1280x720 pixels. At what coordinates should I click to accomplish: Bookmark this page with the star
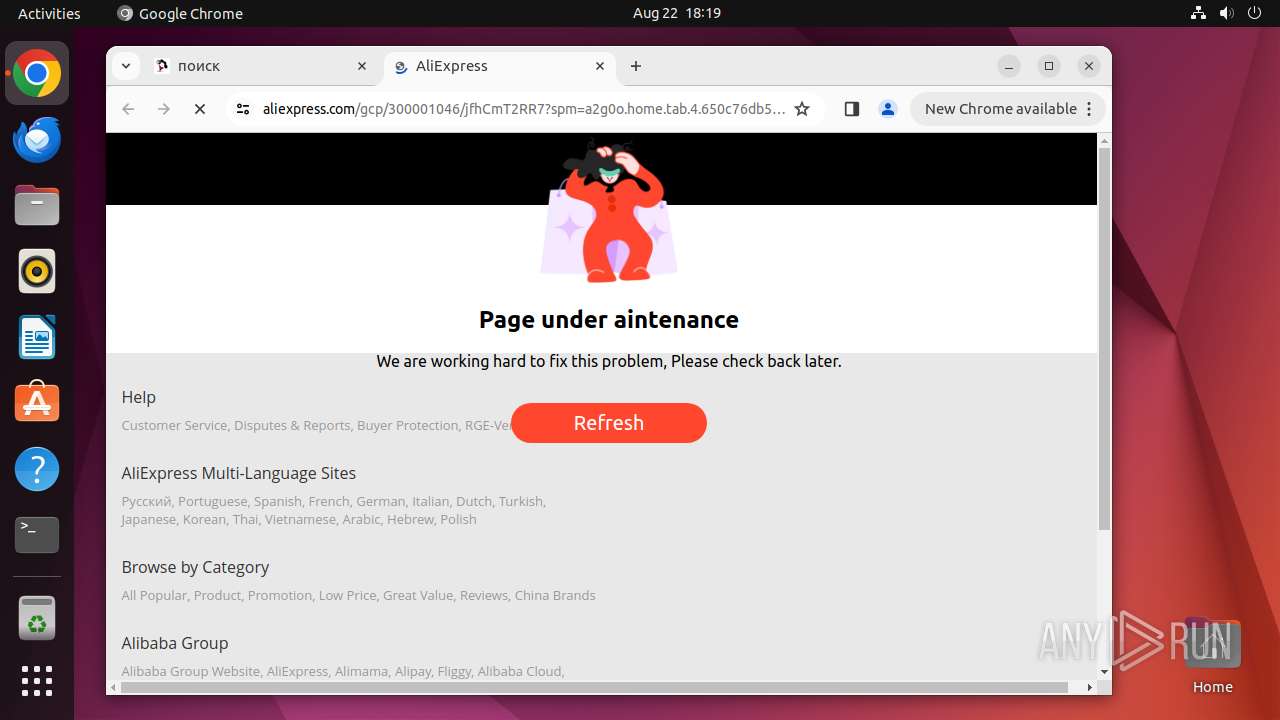pos(802,109)
